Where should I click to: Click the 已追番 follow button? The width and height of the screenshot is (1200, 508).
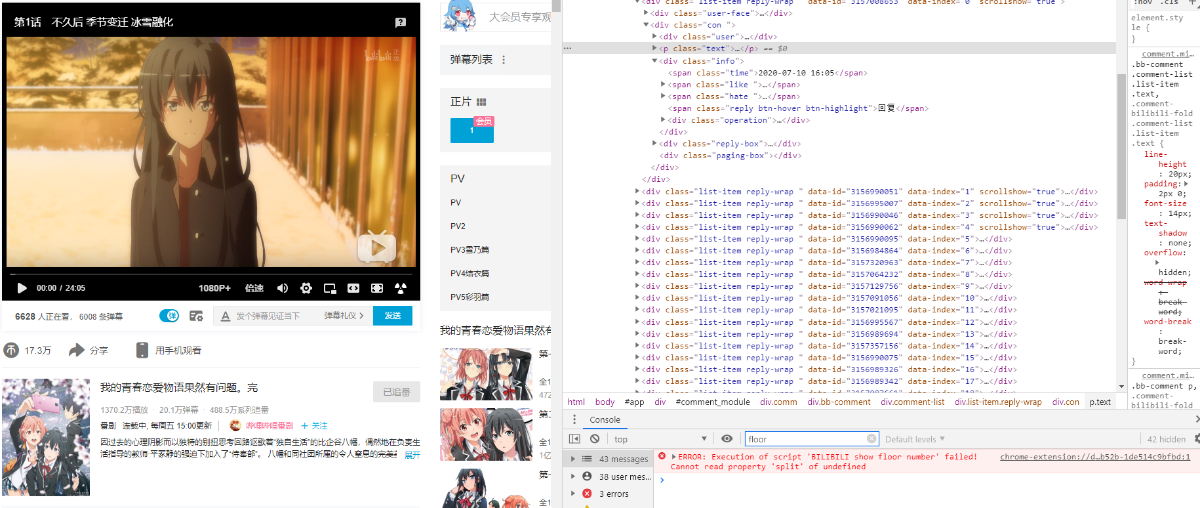[x=396, y=392]
